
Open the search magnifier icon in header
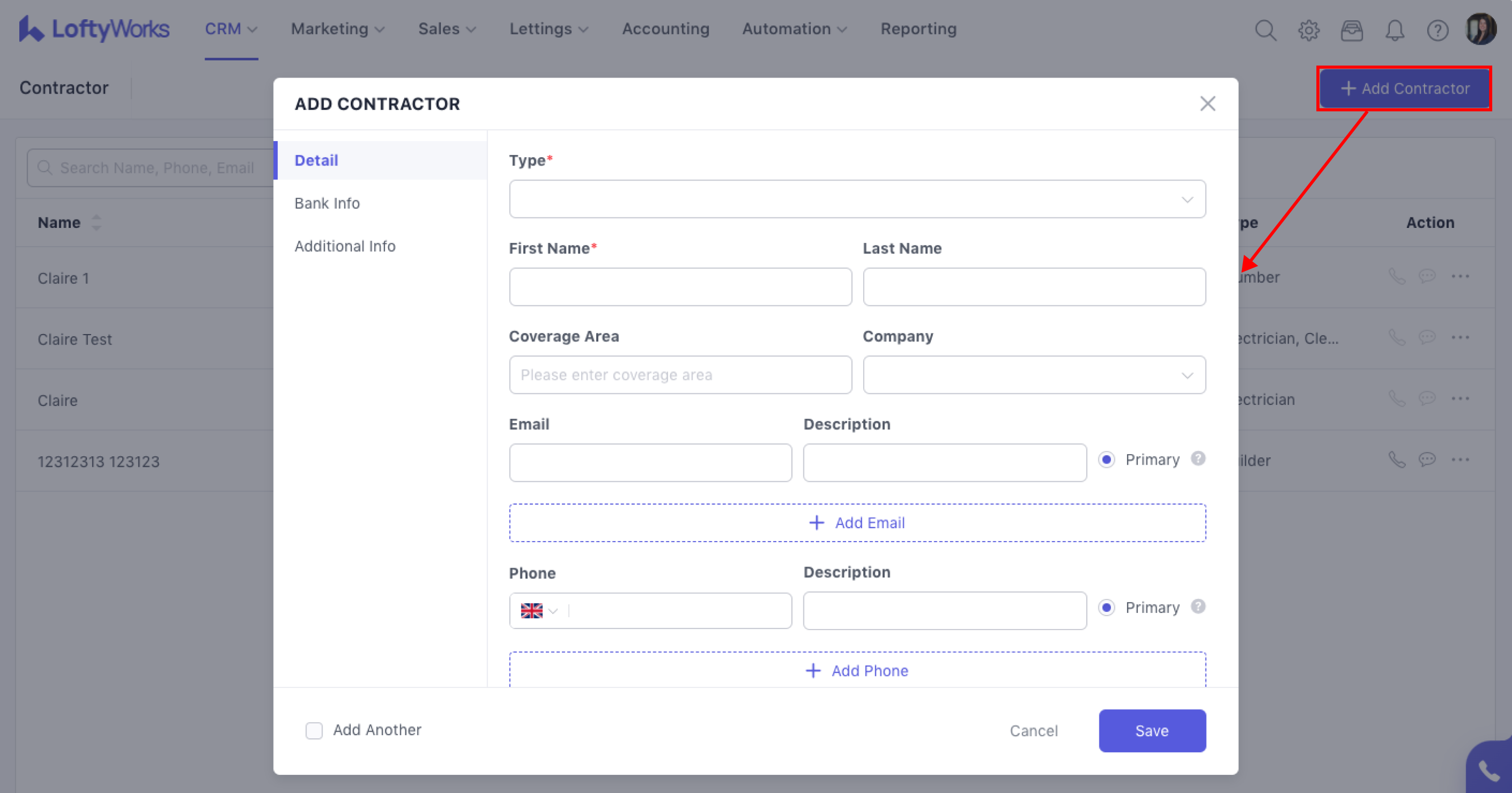pyautogui.click(x=1265, y=30)
